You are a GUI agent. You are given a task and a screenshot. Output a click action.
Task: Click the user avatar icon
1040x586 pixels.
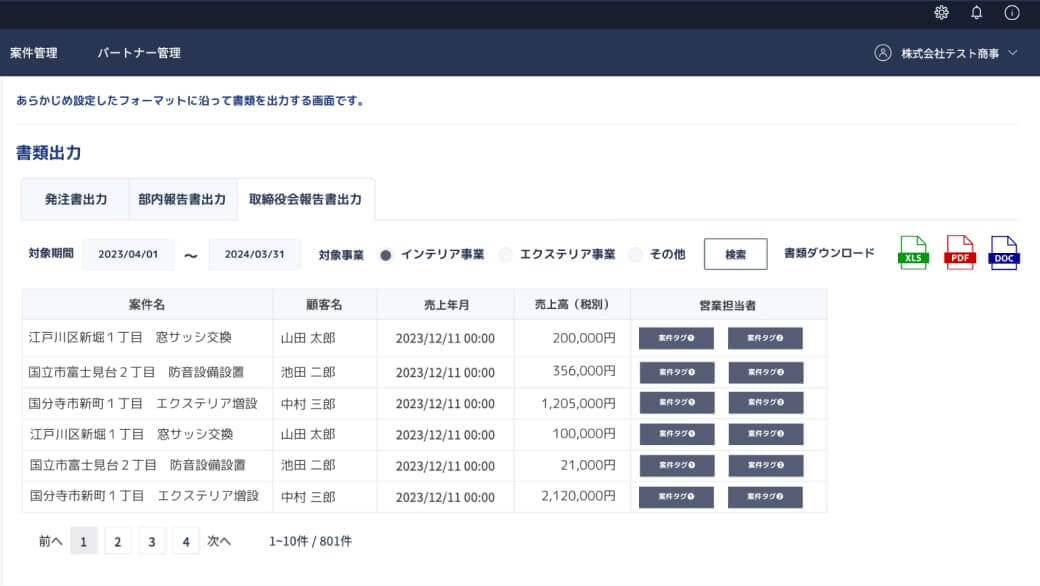882,53
